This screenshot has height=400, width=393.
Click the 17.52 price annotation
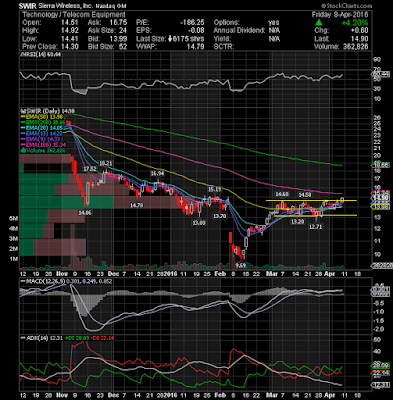click(x=90, y=169)
